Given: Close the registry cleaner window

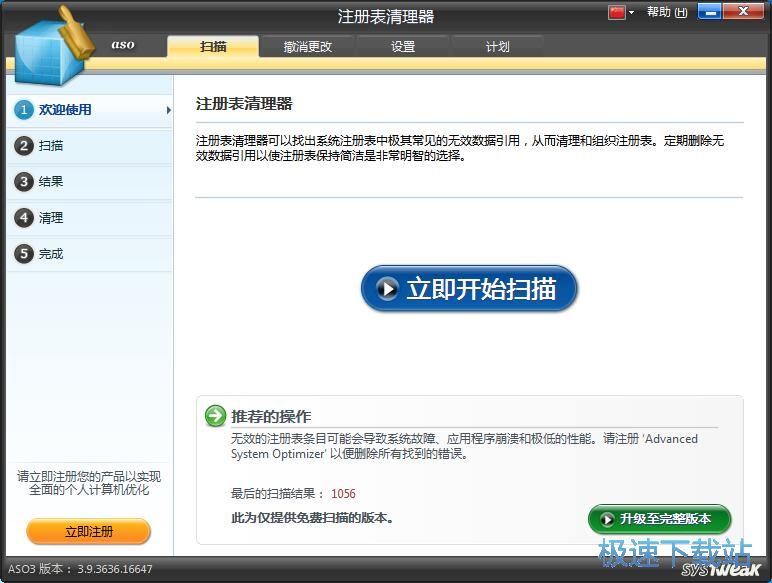Looking at the screenshot, I should (x=743, y=11).
